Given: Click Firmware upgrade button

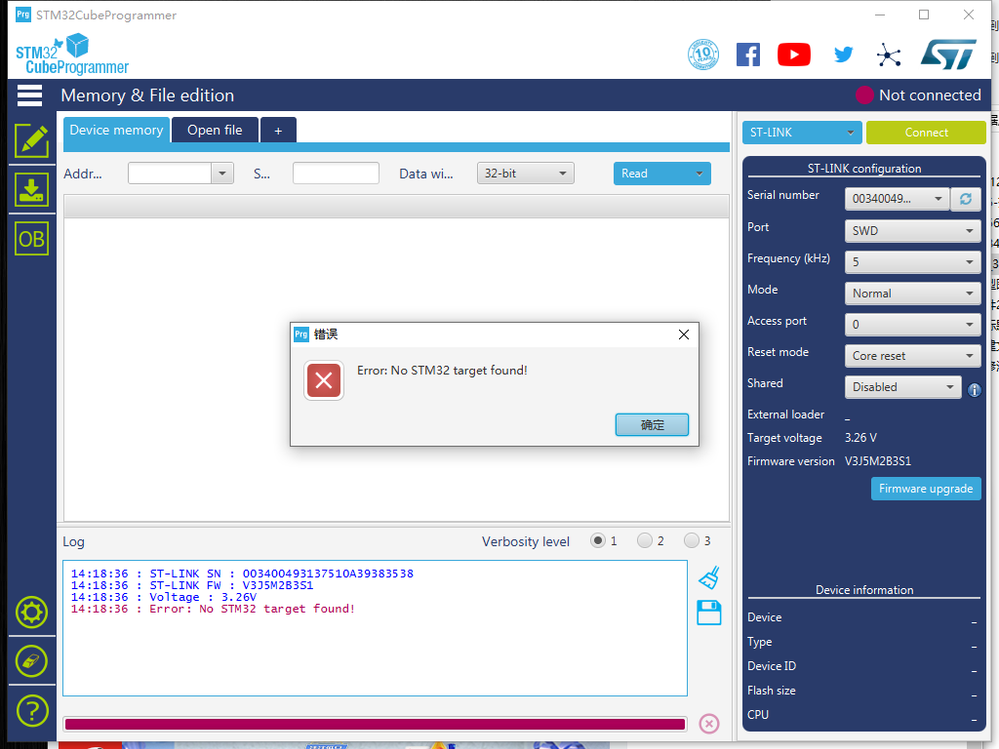Looking at the screenshot, I should pos(926,489).
